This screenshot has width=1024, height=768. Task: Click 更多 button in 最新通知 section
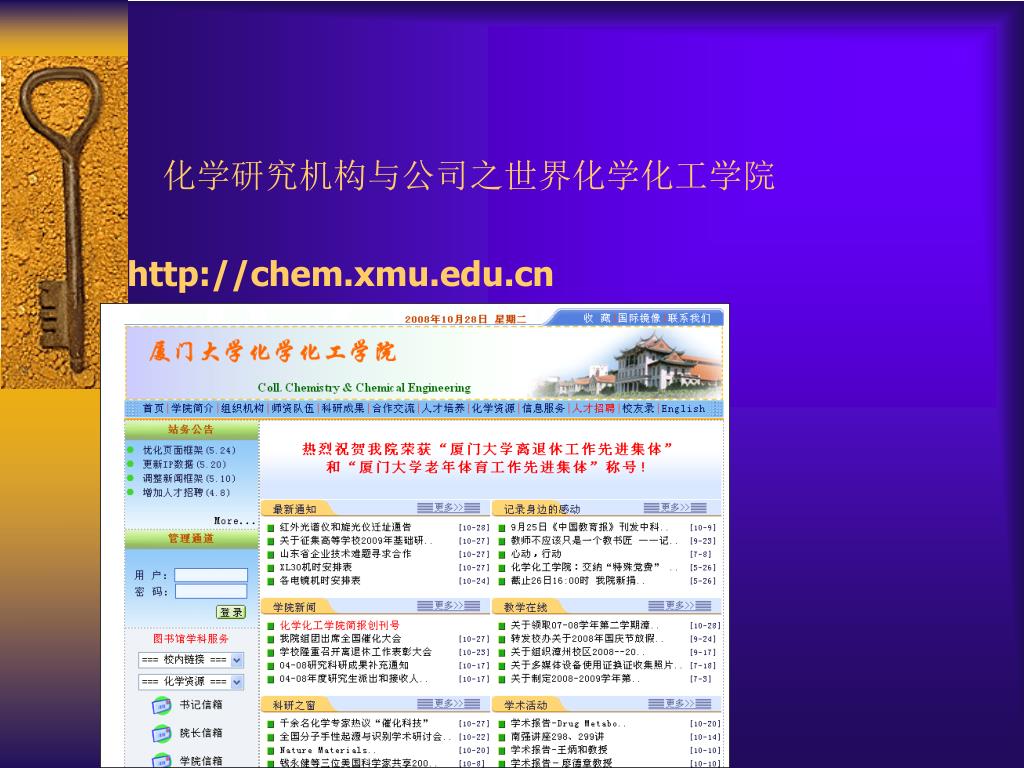pyautogui.click(x=449, y=507)
